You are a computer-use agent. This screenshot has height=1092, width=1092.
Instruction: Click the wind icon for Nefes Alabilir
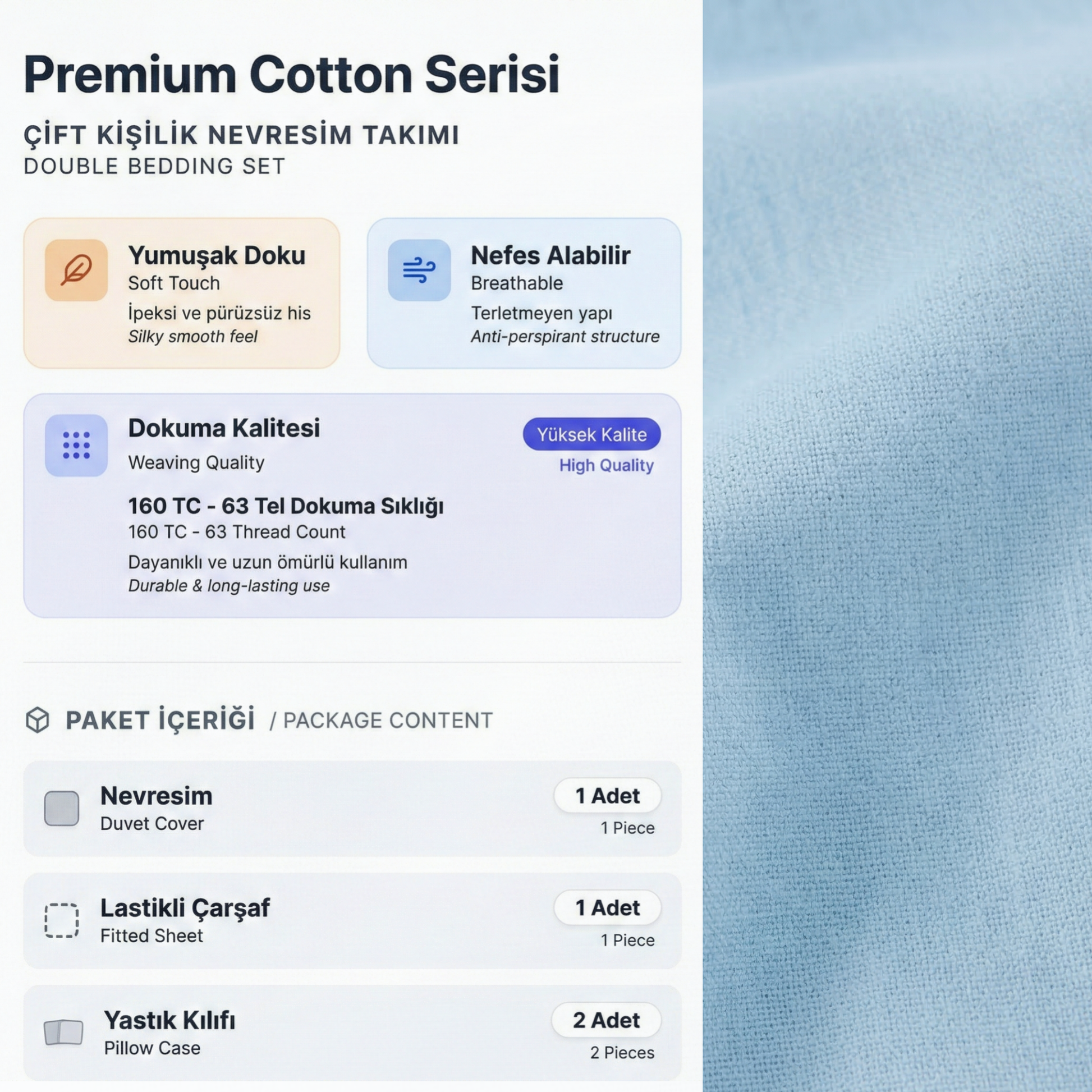coord(419,269)
